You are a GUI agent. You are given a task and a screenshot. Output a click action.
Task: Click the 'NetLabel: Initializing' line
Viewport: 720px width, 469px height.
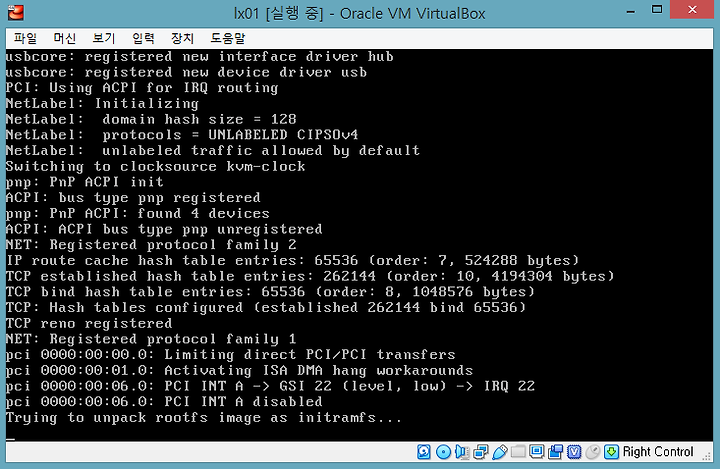click(102, 103)
